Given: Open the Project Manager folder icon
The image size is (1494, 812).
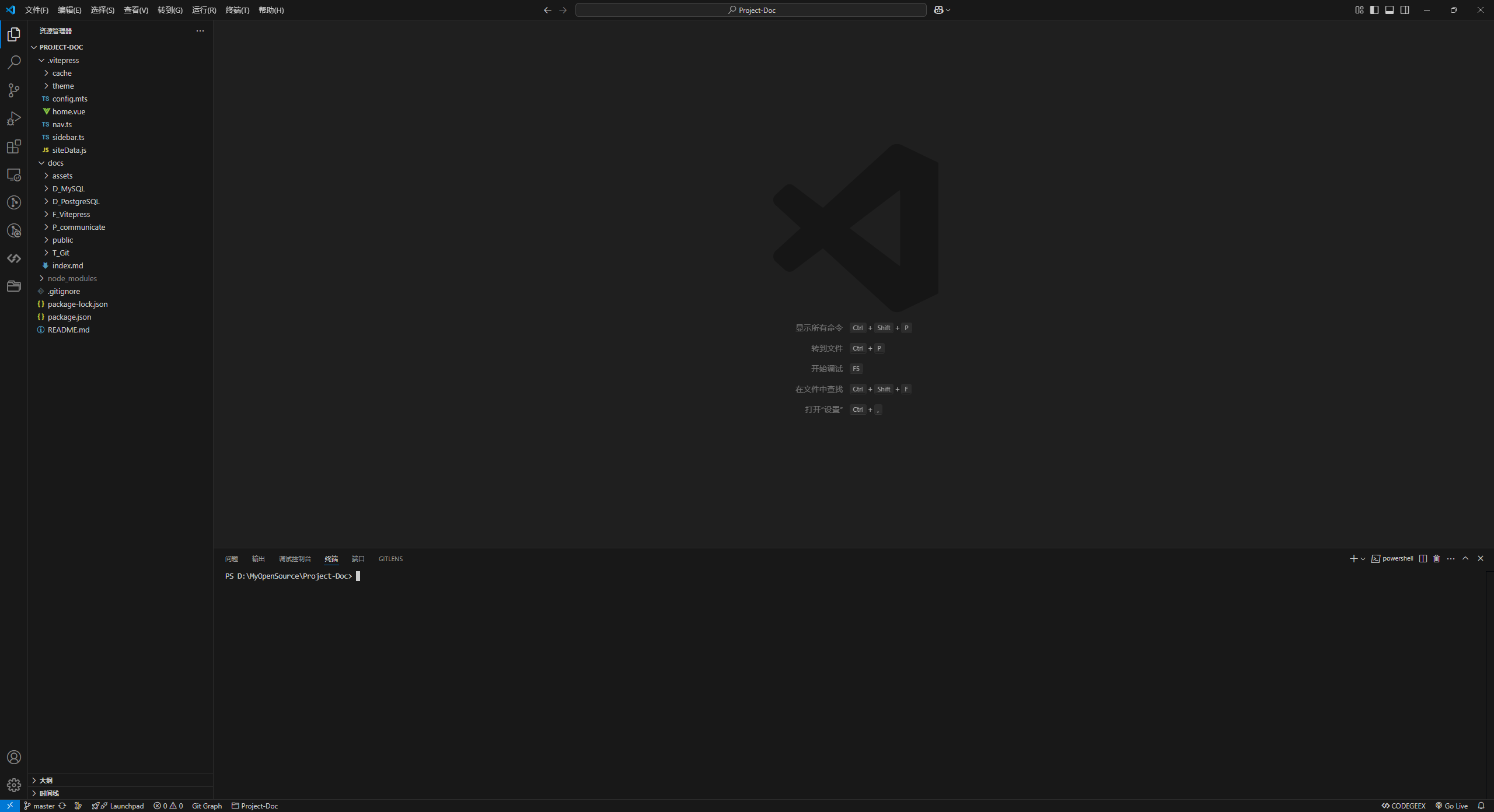Looking at the screenshot, I should pos(14,286).
